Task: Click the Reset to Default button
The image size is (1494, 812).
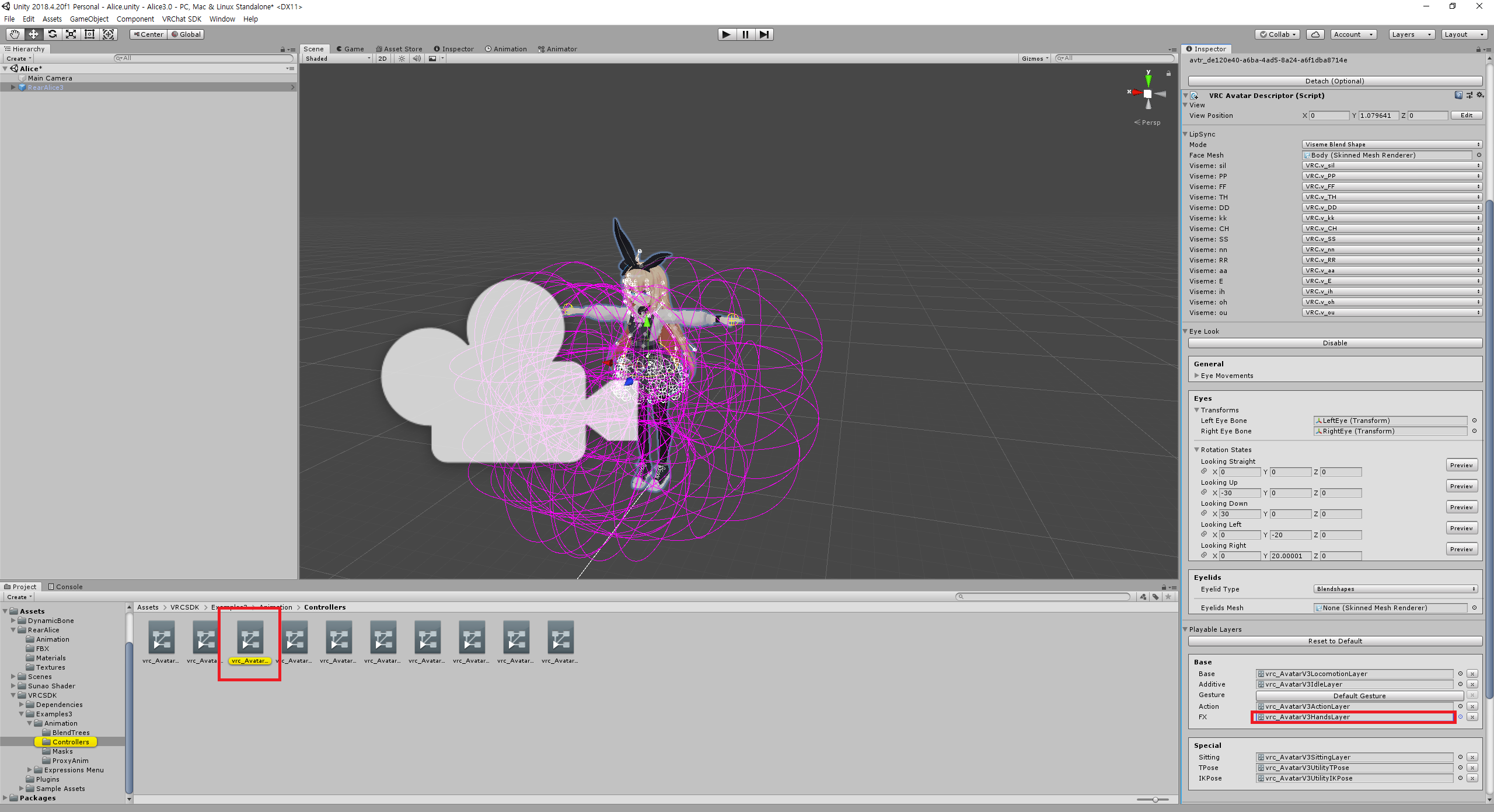Action: click(1335, 641)
